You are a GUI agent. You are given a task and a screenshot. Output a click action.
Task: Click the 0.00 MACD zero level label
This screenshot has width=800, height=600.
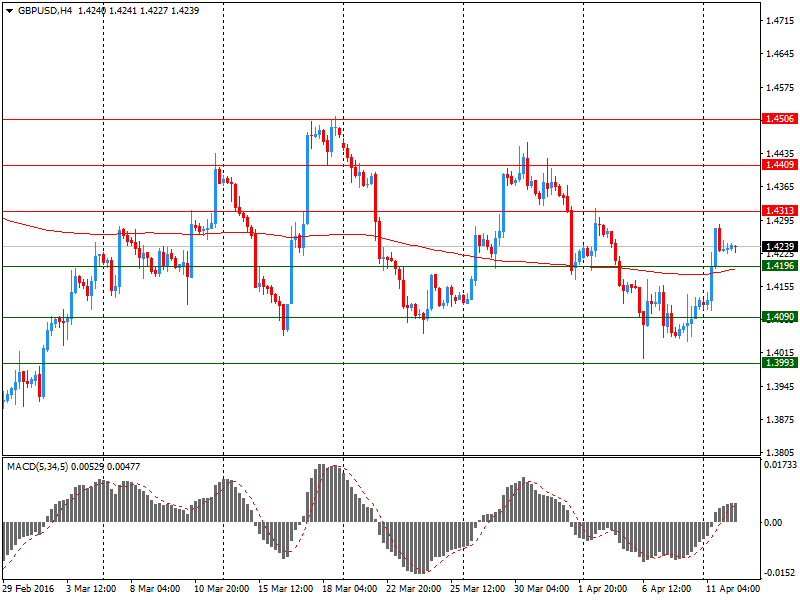point(773,522)
